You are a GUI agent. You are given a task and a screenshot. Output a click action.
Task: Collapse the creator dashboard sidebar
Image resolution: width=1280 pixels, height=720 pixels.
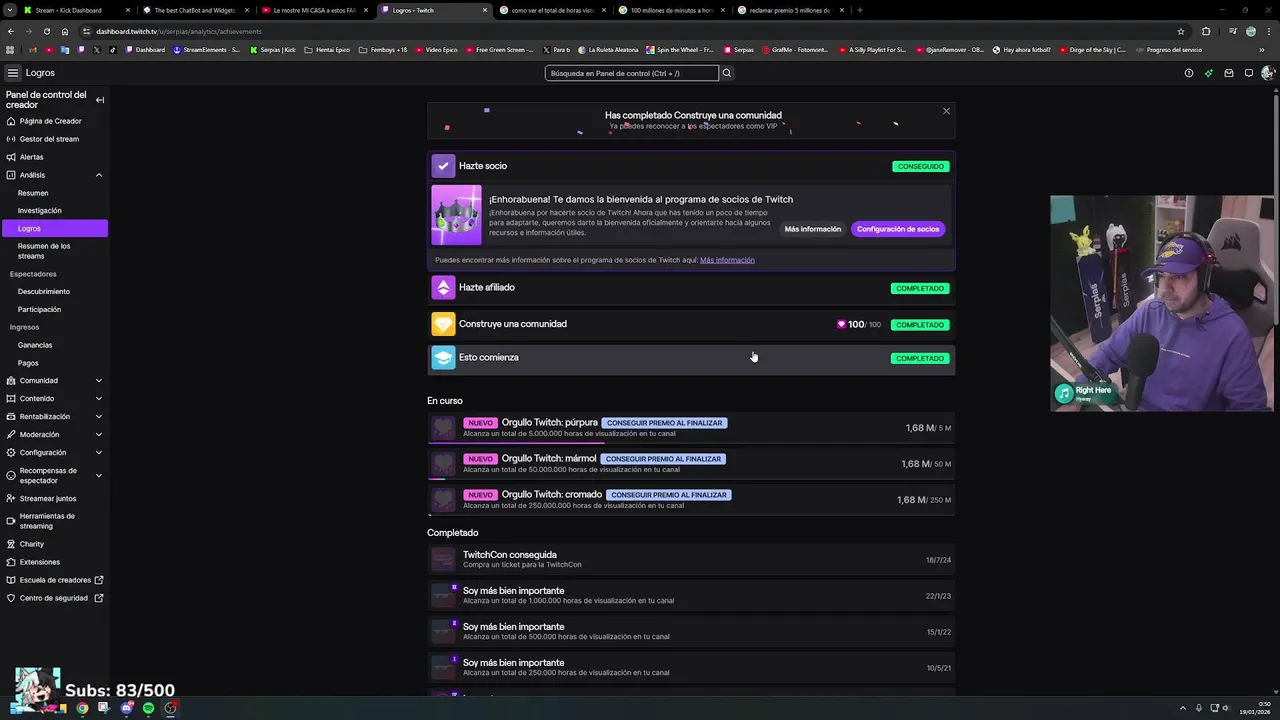[100, 100]
